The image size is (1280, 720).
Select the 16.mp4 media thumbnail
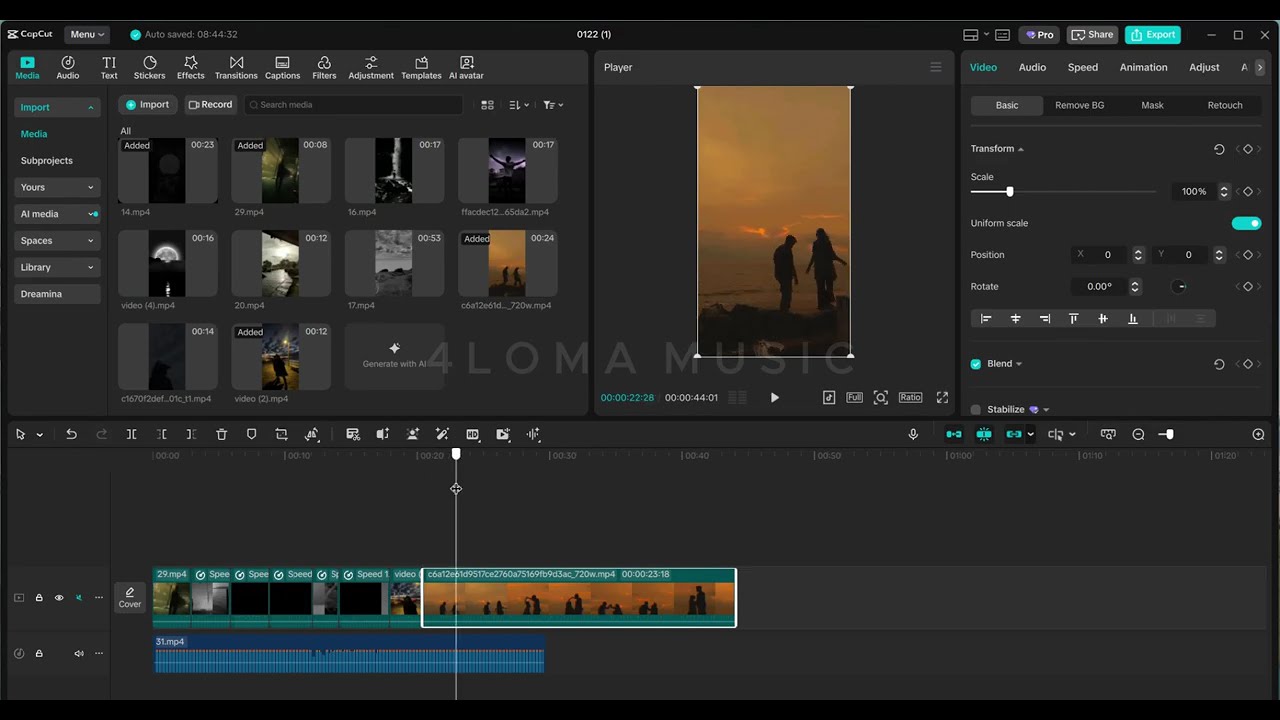[394, 171]
